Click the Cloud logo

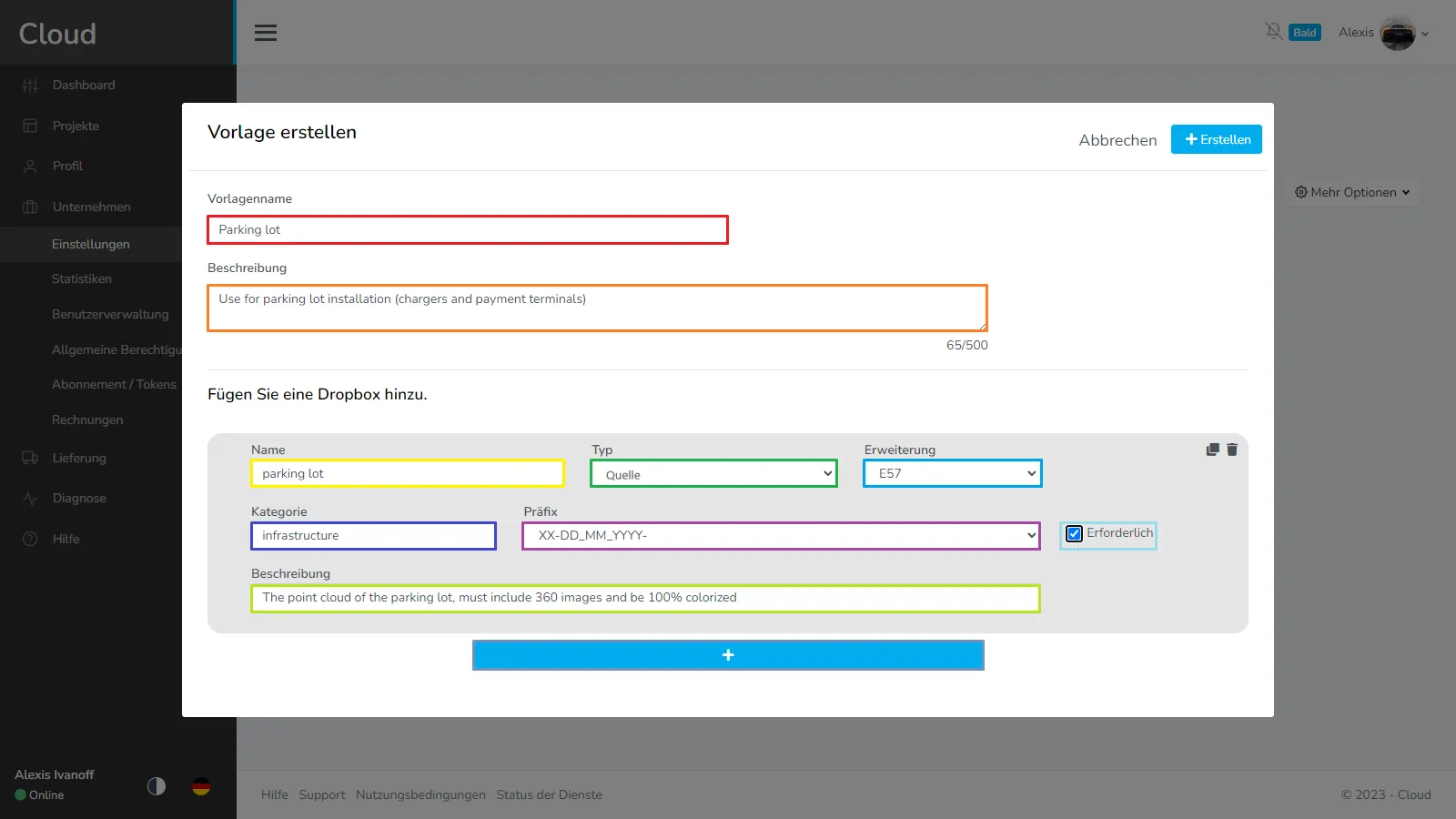[x=57, y=34]
